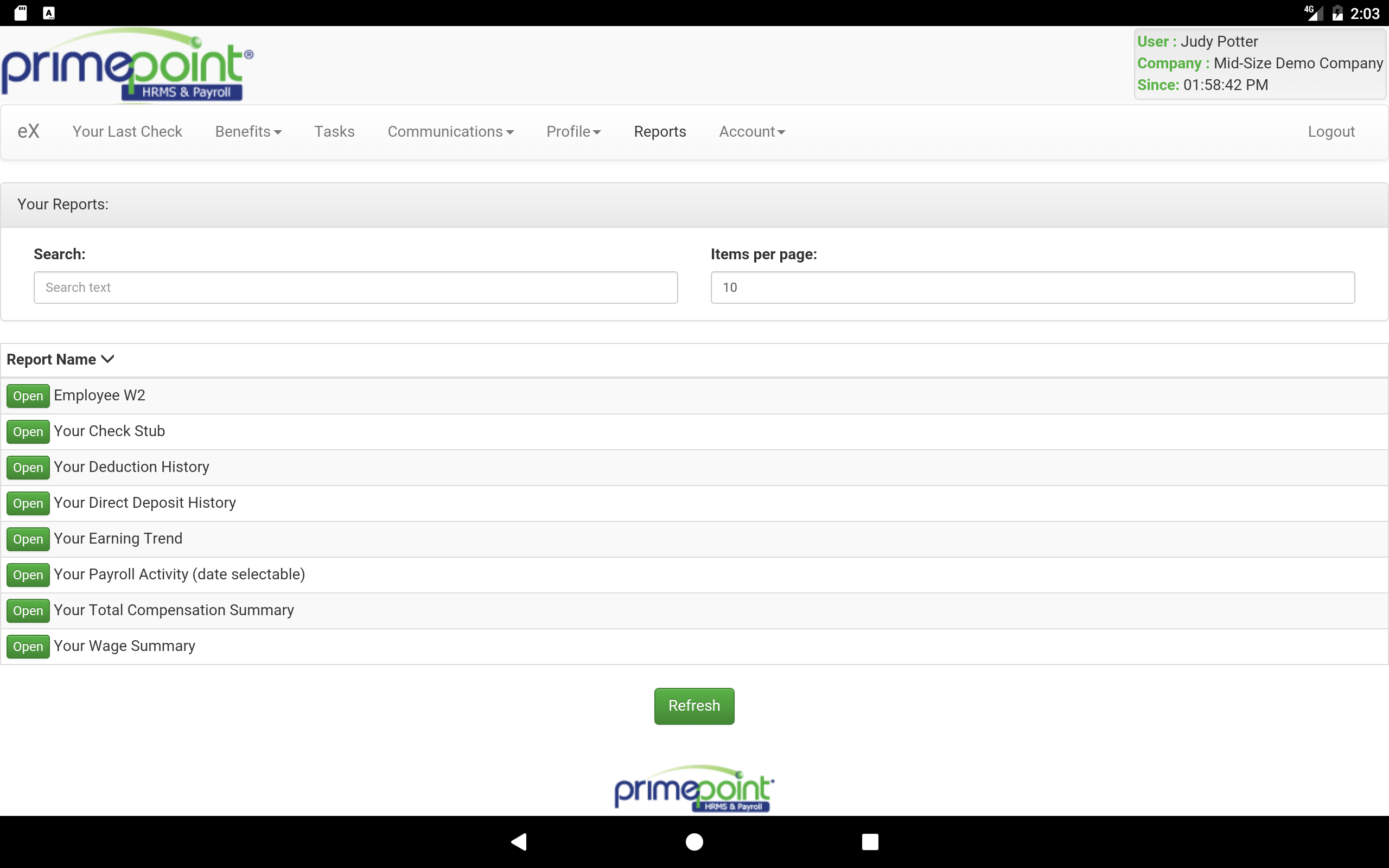Tap the SD card status bar icon
The width and height of the screenshot is (1389, 868).
pos(21,12)
